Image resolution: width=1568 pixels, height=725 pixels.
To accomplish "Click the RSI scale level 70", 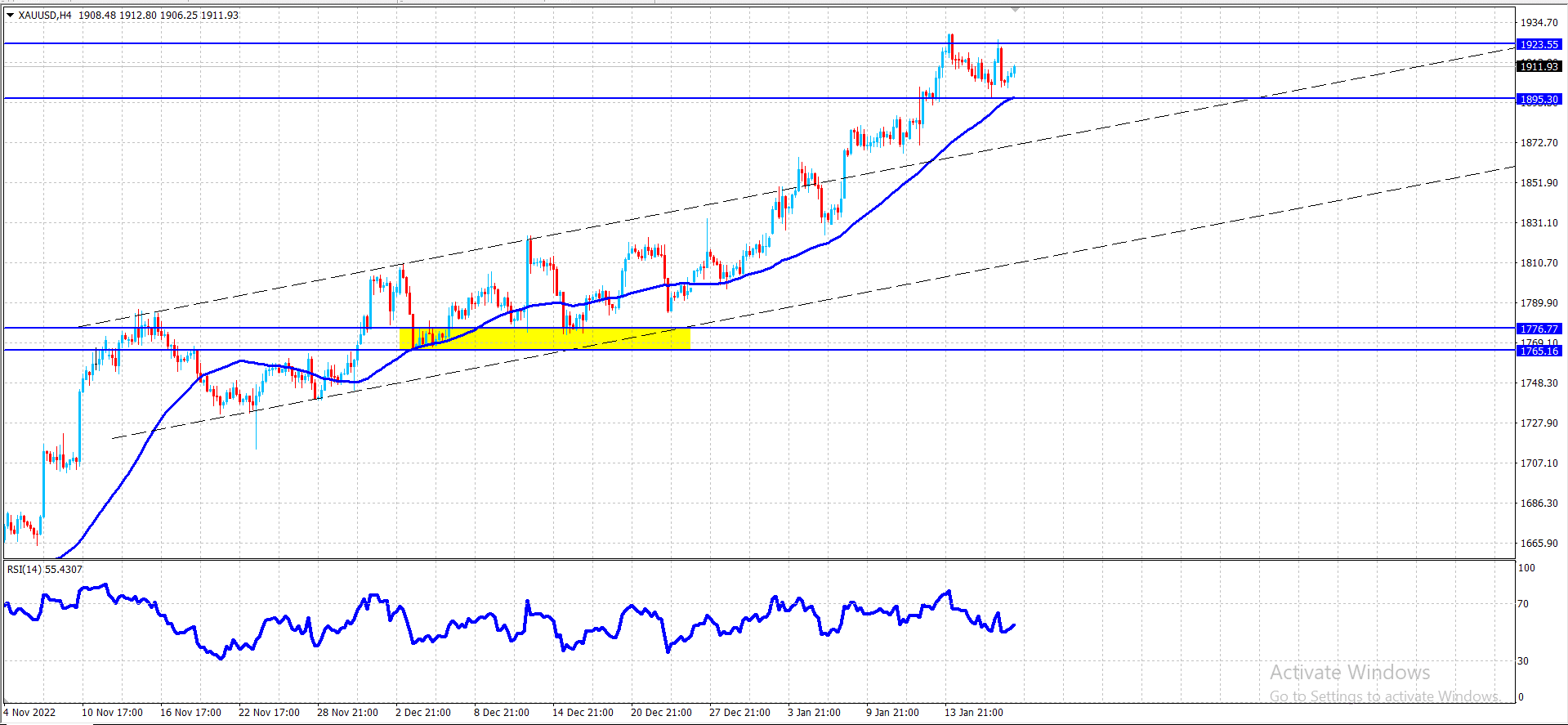I will 1523,603.
